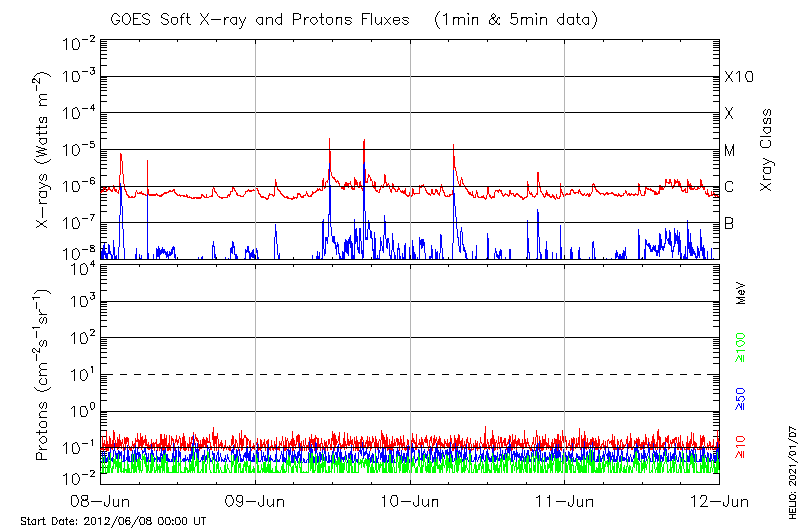This screenshot has width=800, height=530.
Task: Select the M flare class label
Action: pos(730,150)
